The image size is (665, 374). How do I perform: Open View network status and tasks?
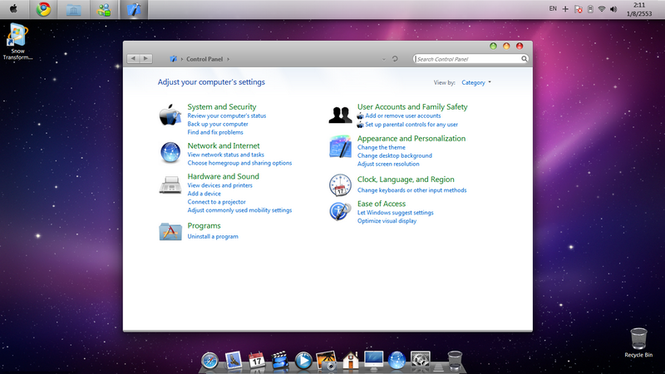(x=226, y=155)
